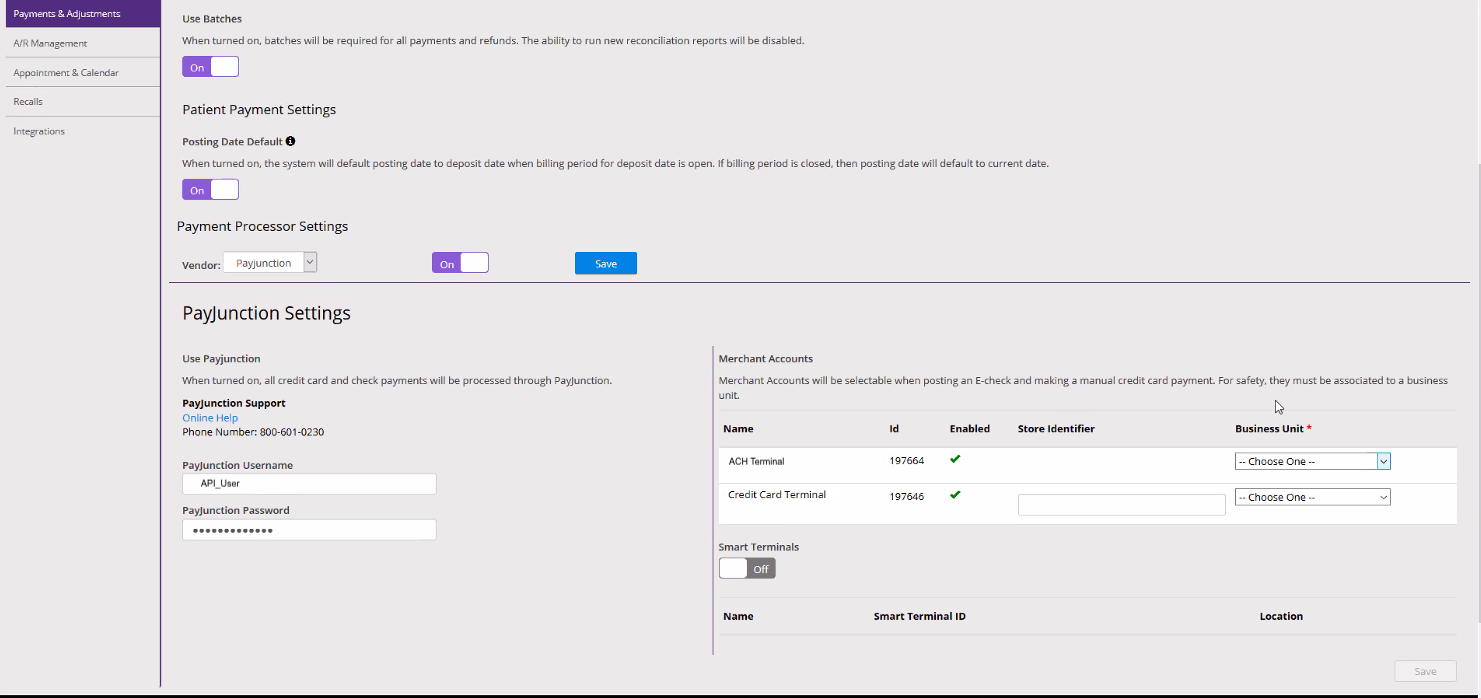Click Store Identifier field for Credit Card Terminal
The height and width of the screenshot is (698, 1481).
(x=1121, y=505)
